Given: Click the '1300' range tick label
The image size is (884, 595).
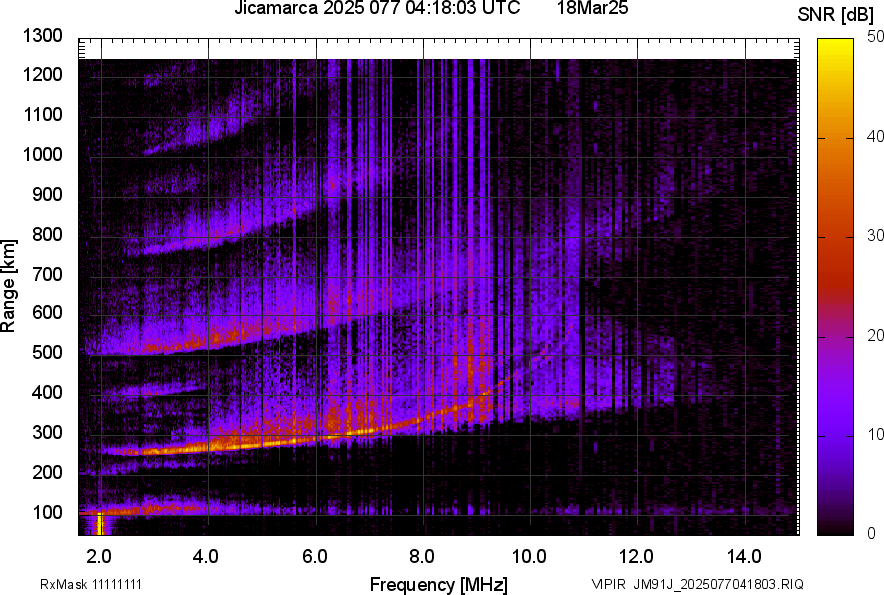Looking at the screenshot, I should click(x=42, y=36).
